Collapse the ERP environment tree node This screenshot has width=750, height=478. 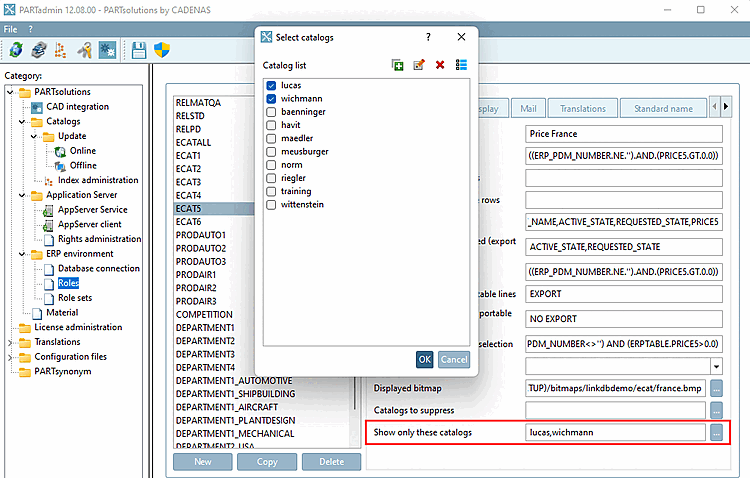coord(22,254)
